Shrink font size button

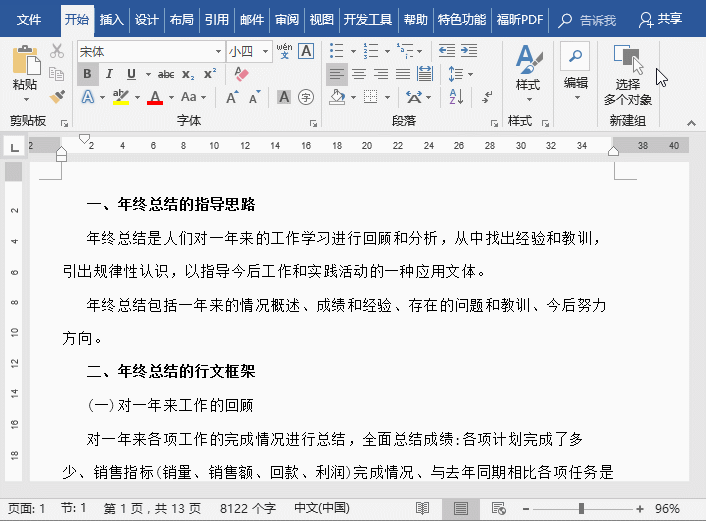click(254, 97)
